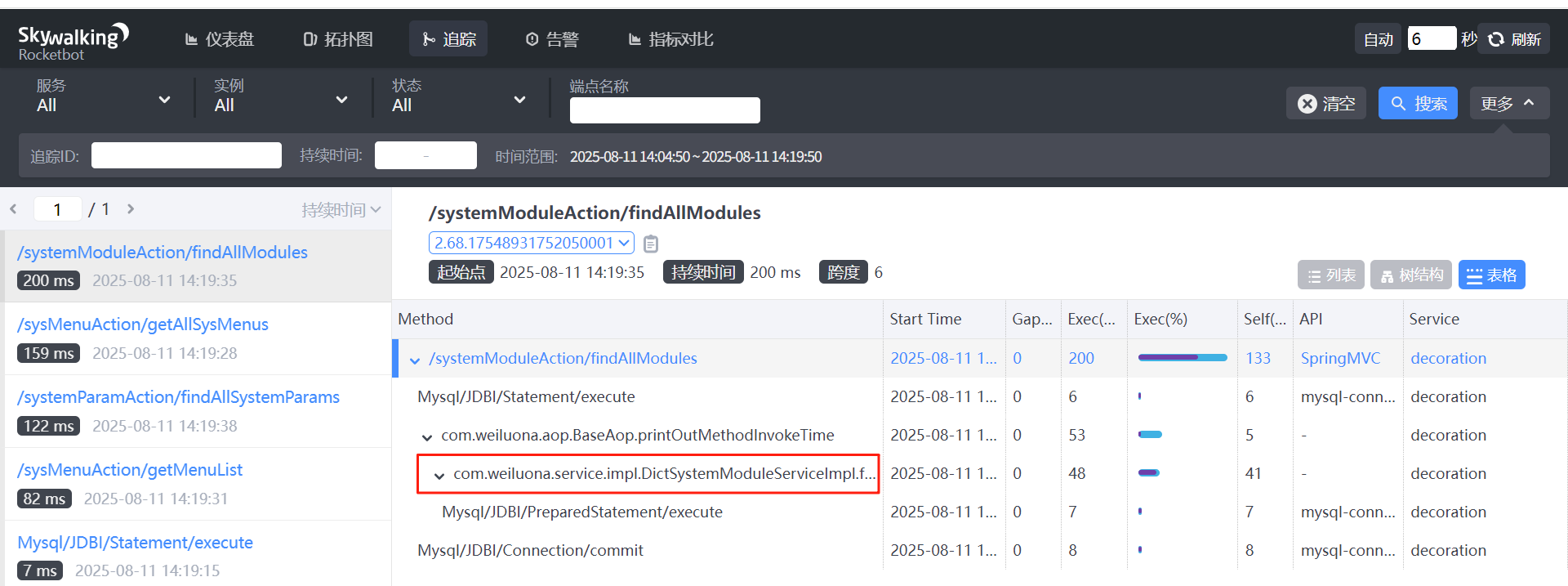Click exec percent bar of printOutMethodInvokeTime row
This screenshot has width=1568, height=586.
click(x=1150, y=434)
